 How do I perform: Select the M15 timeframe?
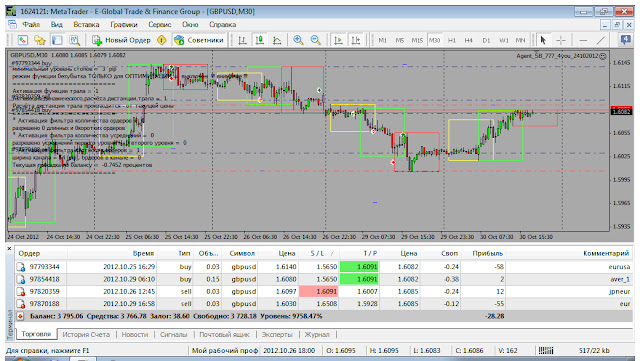click(417, 40)
